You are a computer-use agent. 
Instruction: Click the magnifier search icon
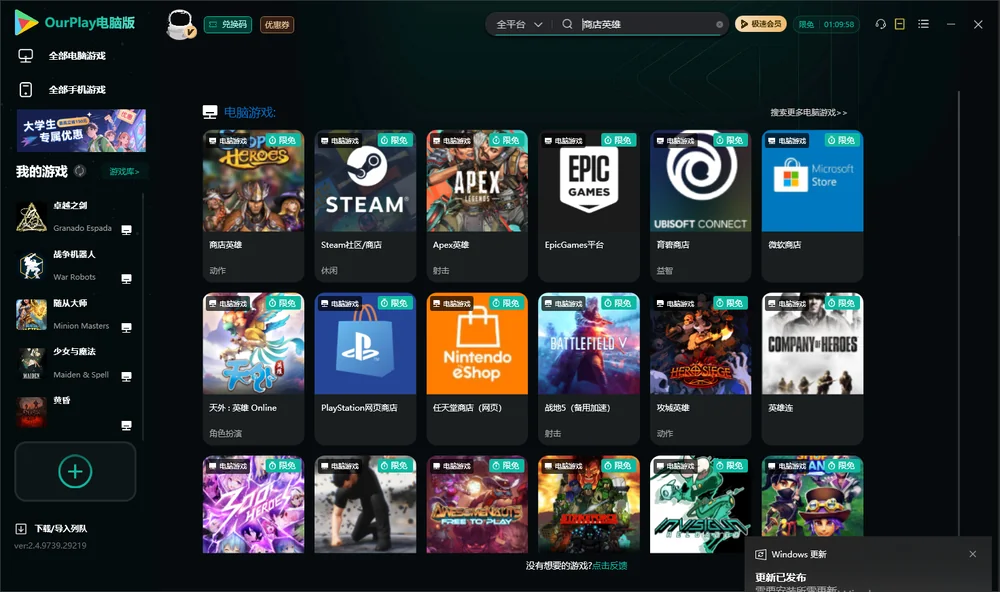click(567, 24)
